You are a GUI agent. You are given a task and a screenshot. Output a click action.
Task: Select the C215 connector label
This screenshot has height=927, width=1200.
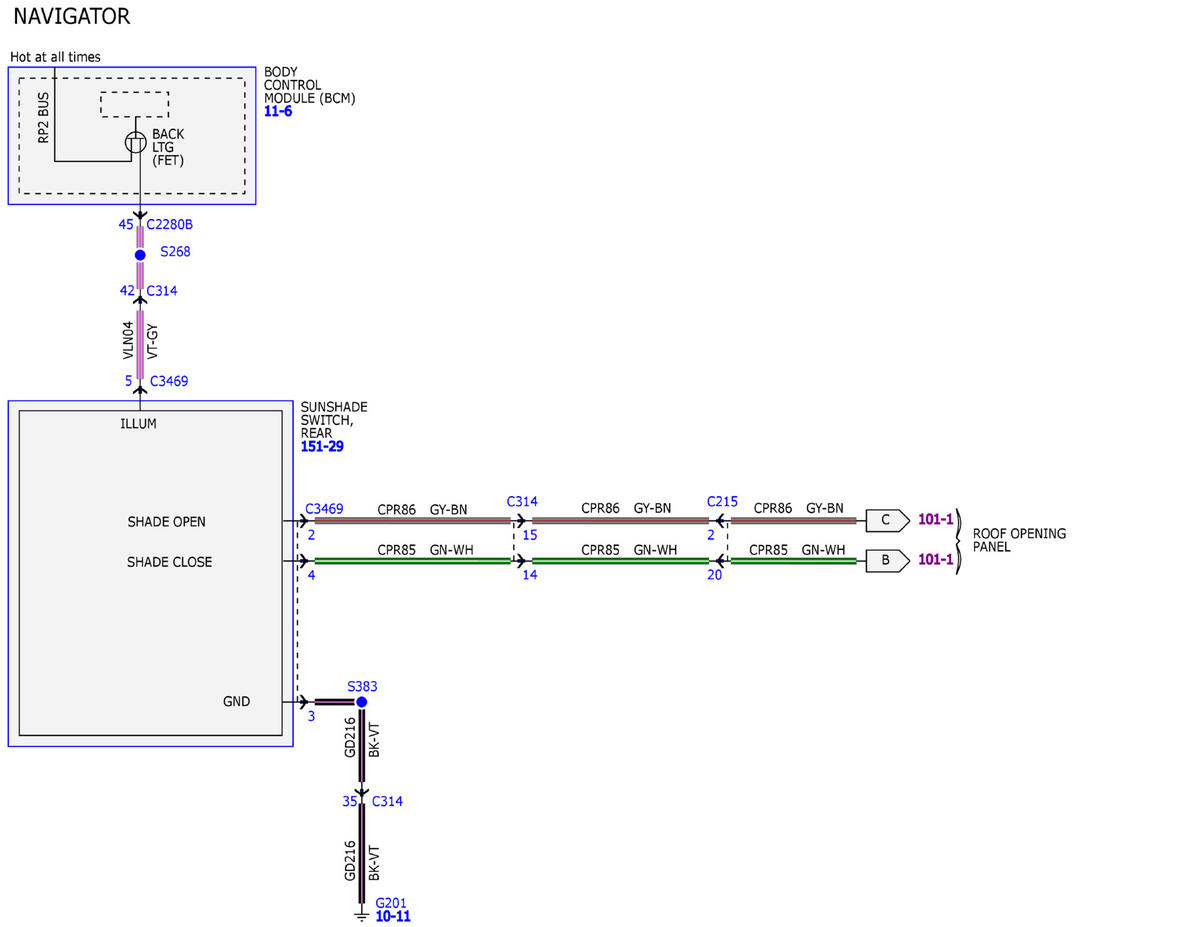pos(722,501)
